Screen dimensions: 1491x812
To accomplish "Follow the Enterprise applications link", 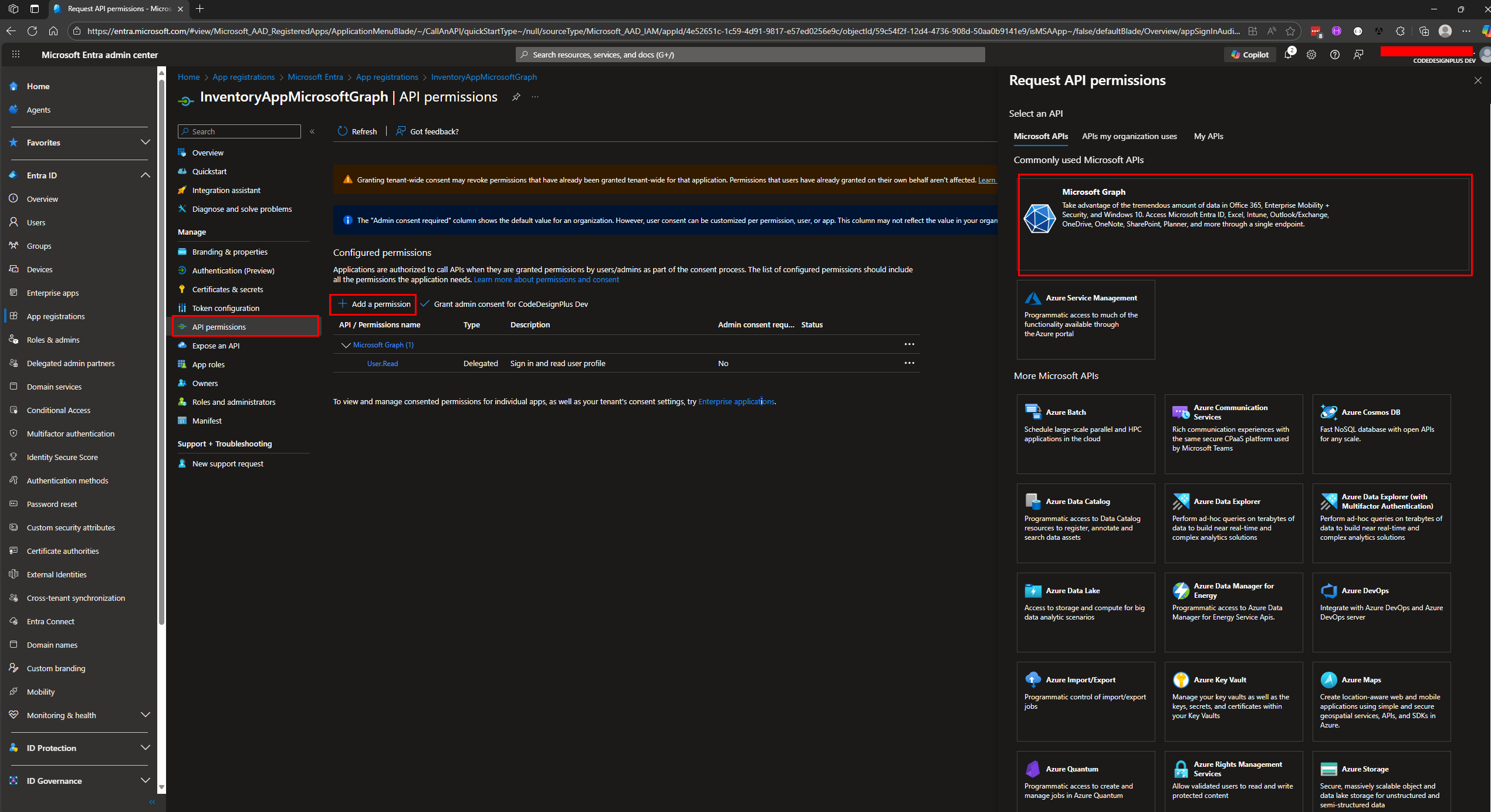I will [736, 402].
